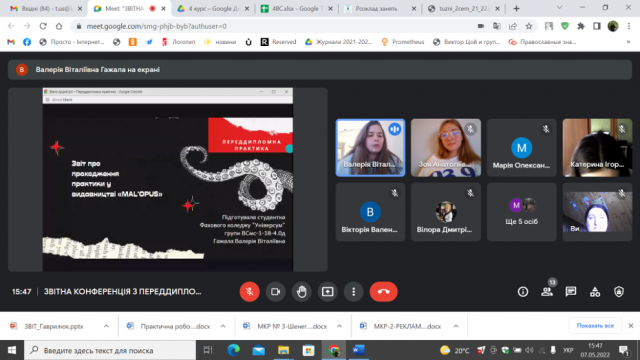Image resolution: width=640 pixels, height=360 pixels.
Task: Click the Present now screen icon
Action: click(327, 291)
